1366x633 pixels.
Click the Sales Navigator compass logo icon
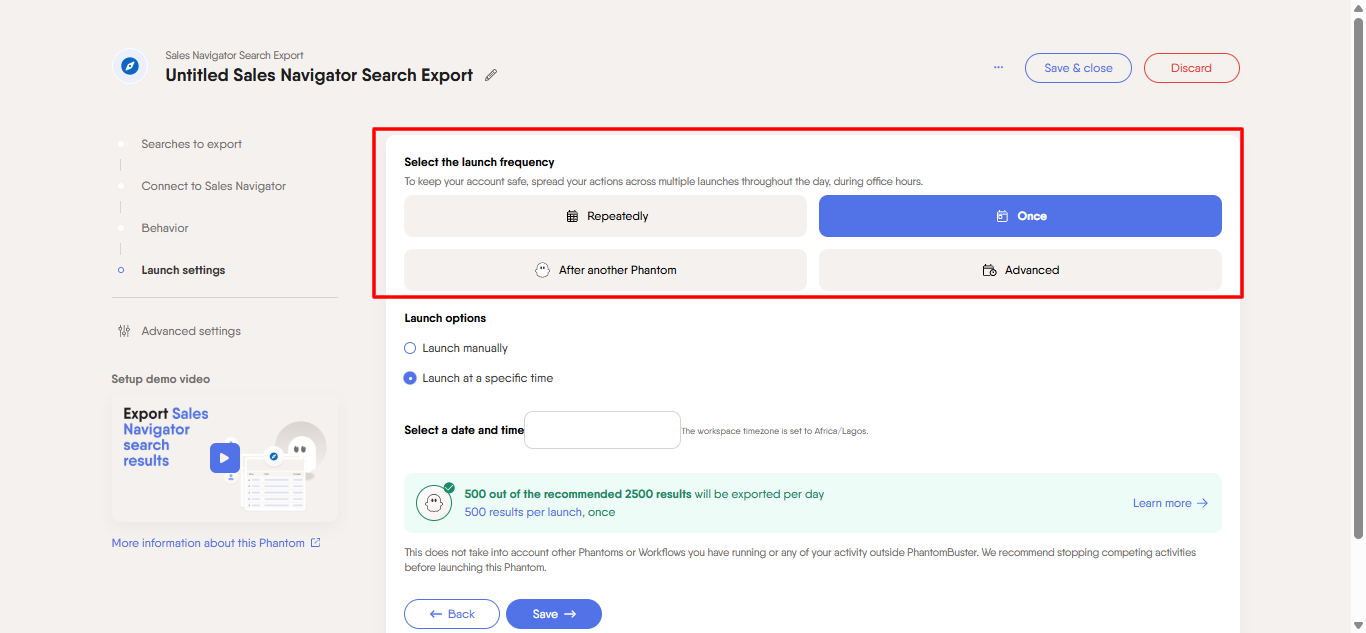(x=129, y=67)
